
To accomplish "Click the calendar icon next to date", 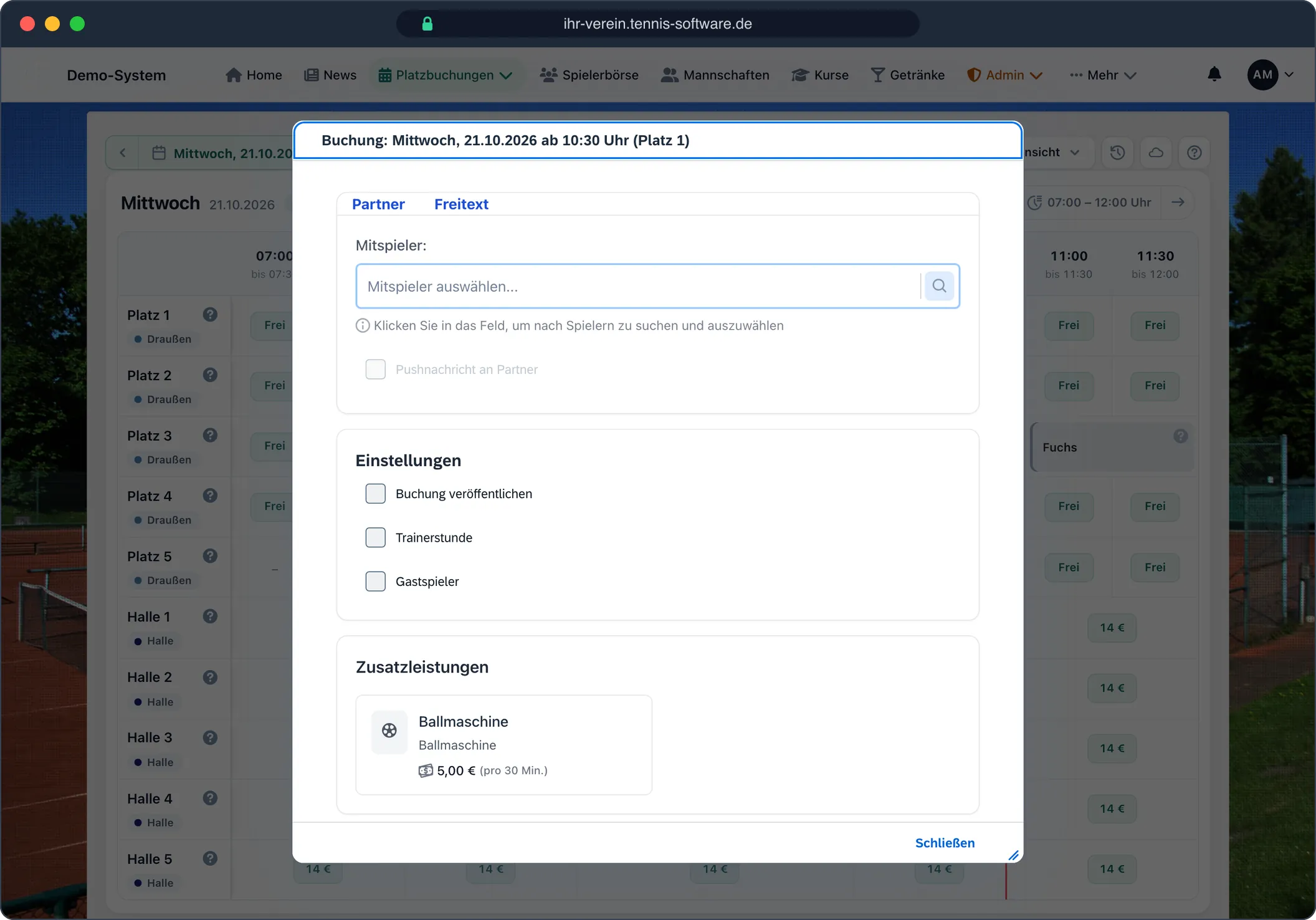I will 159,153.
